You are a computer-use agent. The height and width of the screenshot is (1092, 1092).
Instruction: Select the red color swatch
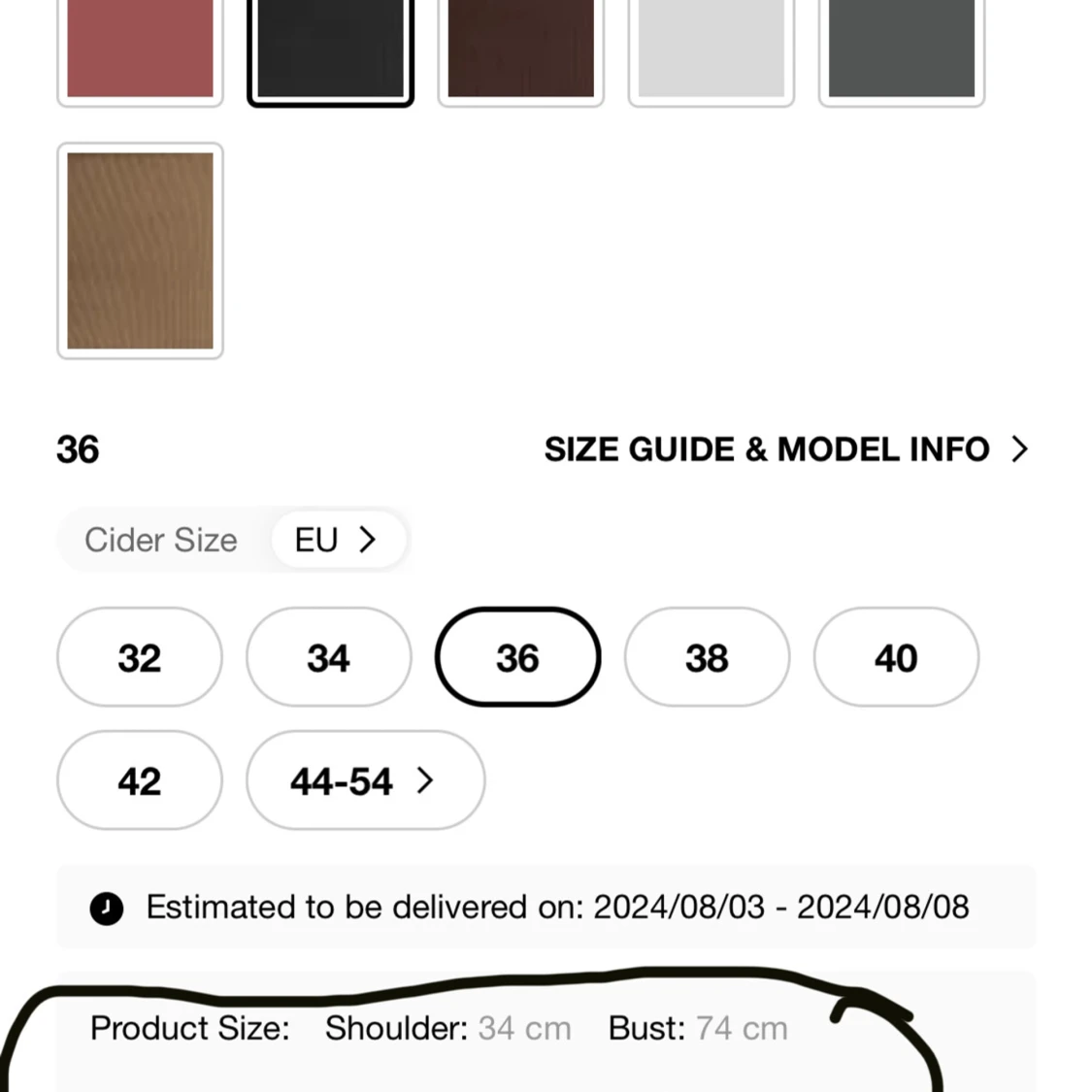point(140,49)
